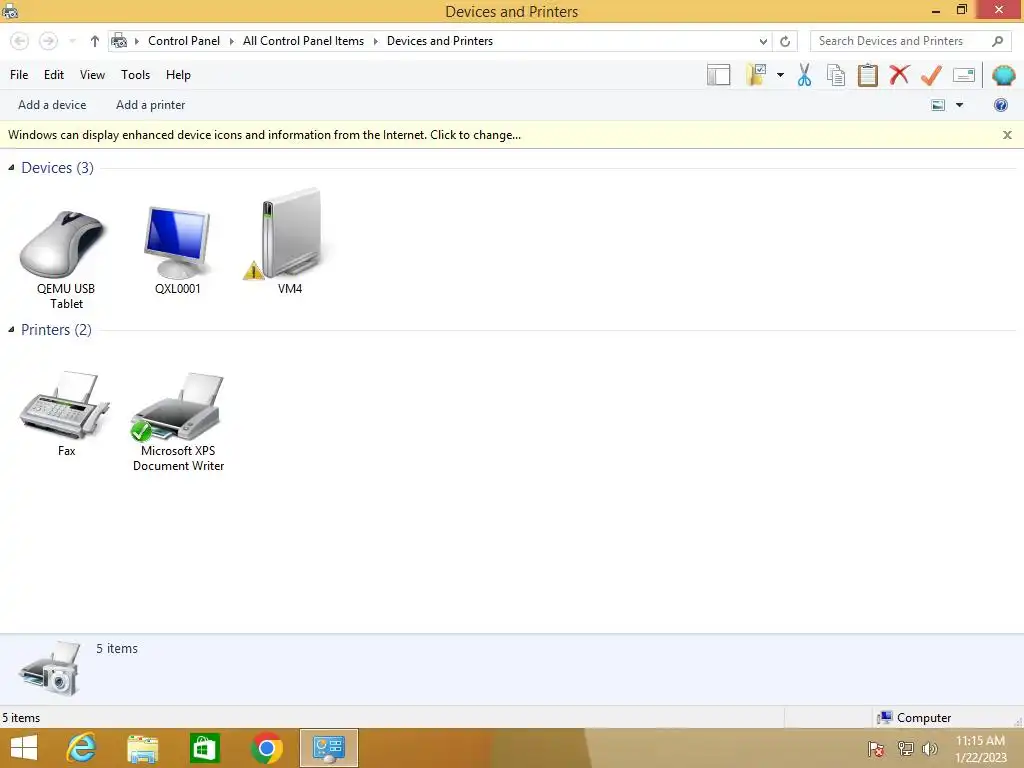Viewport: 1024px width, 768px height.
Task: Click the change view icon
Action: (938, 105)
